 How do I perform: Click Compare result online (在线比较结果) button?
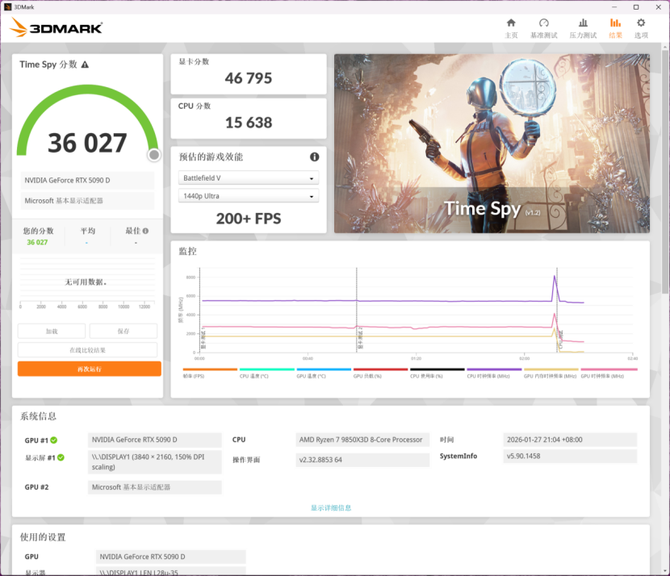(x=88, y=350)
